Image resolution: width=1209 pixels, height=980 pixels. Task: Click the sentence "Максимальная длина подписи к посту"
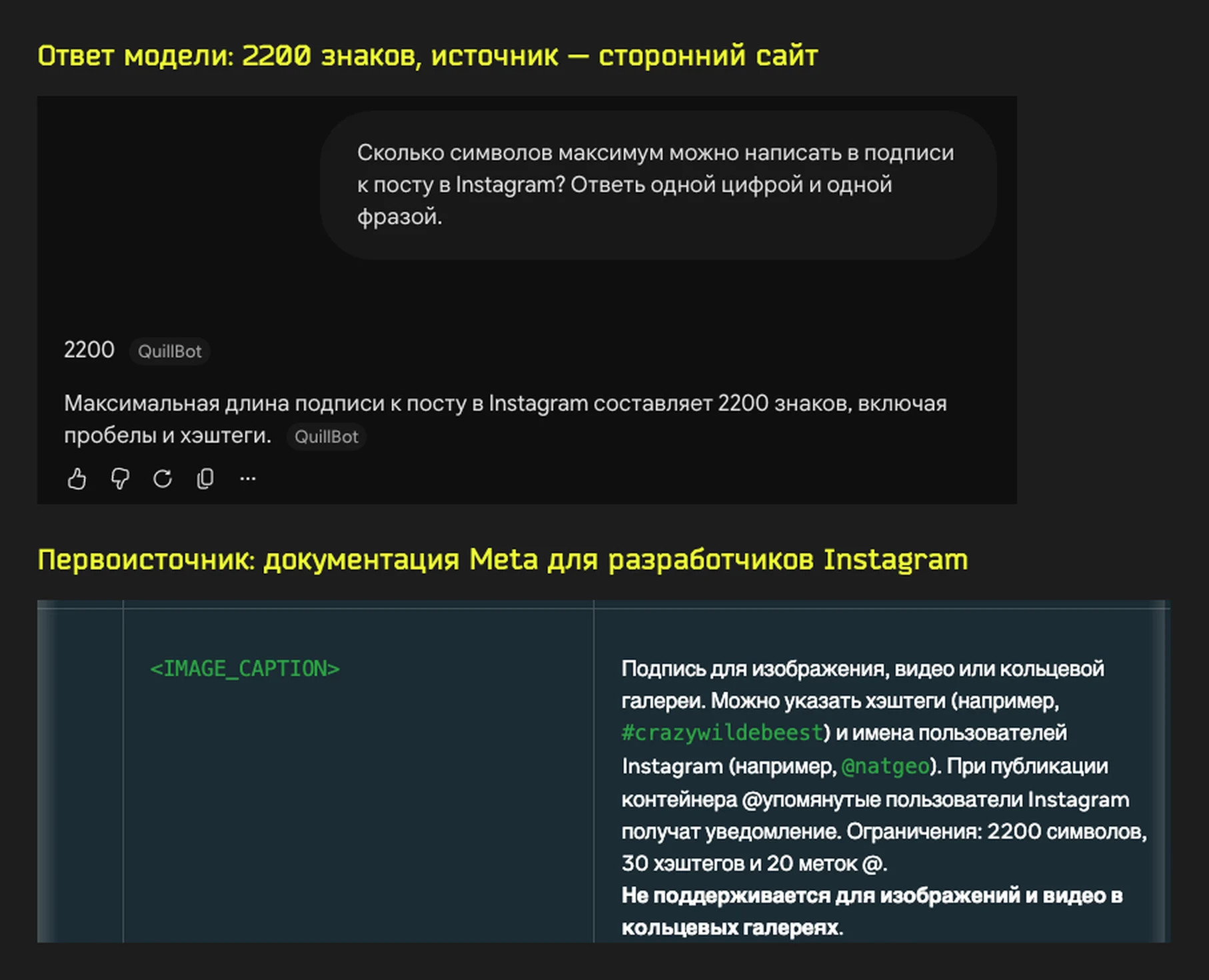click(505, 419)
